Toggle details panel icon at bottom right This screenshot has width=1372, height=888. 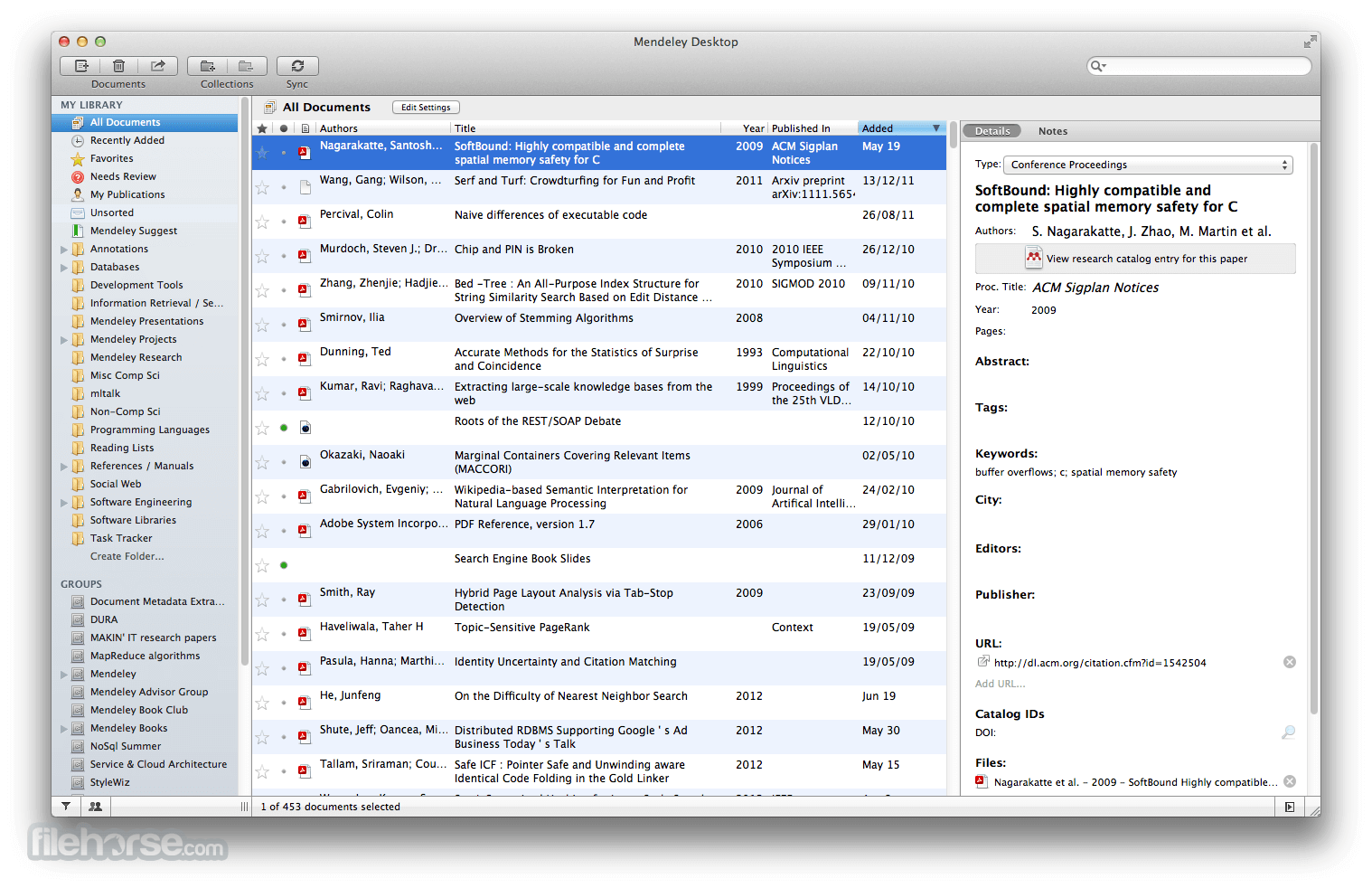1290,807
